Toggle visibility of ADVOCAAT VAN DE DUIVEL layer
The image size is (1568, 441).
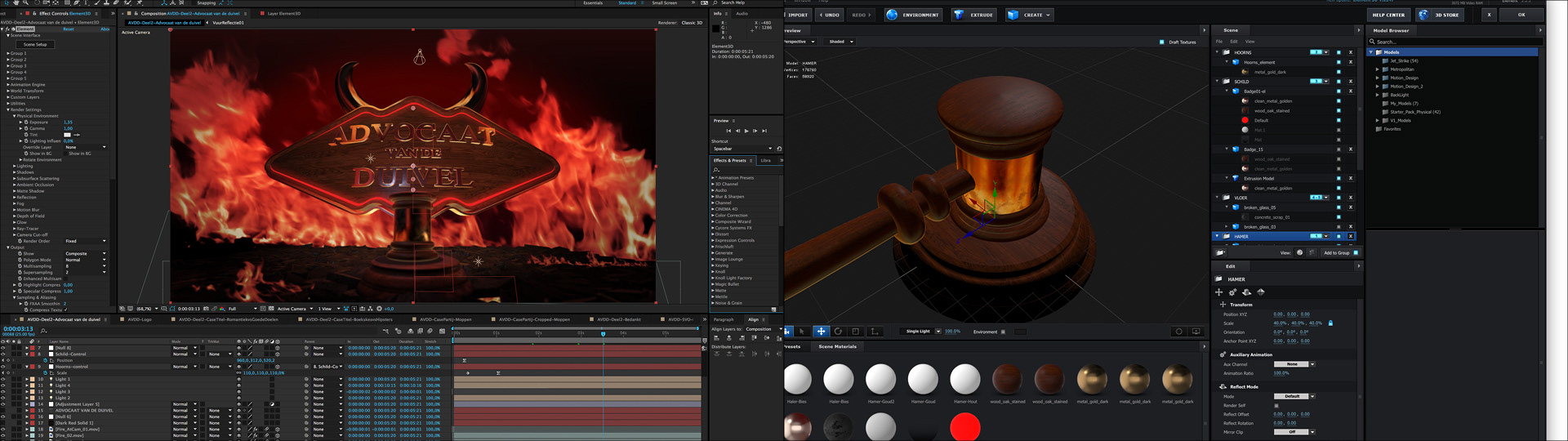click(x=3, y=410)
